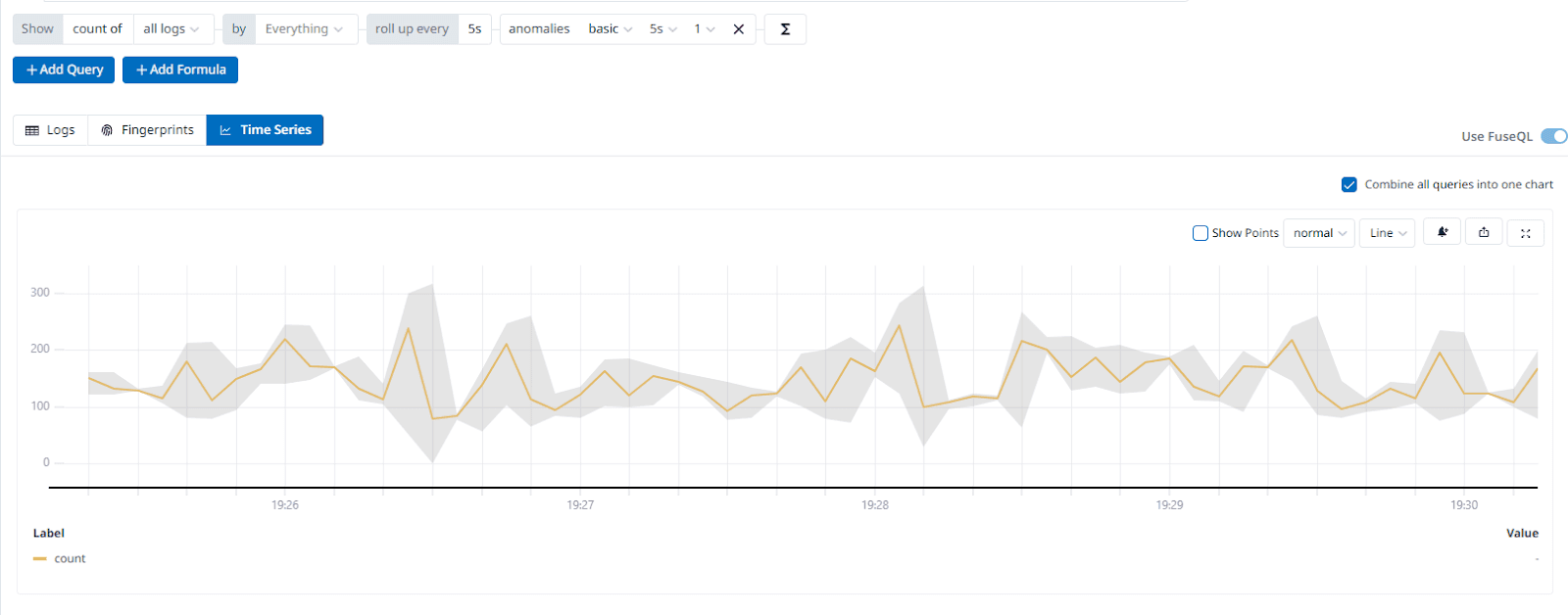Enable the Show Points checkbox
The image size is (1568, 615).
pyautogui.click(x=1200, y=233)
